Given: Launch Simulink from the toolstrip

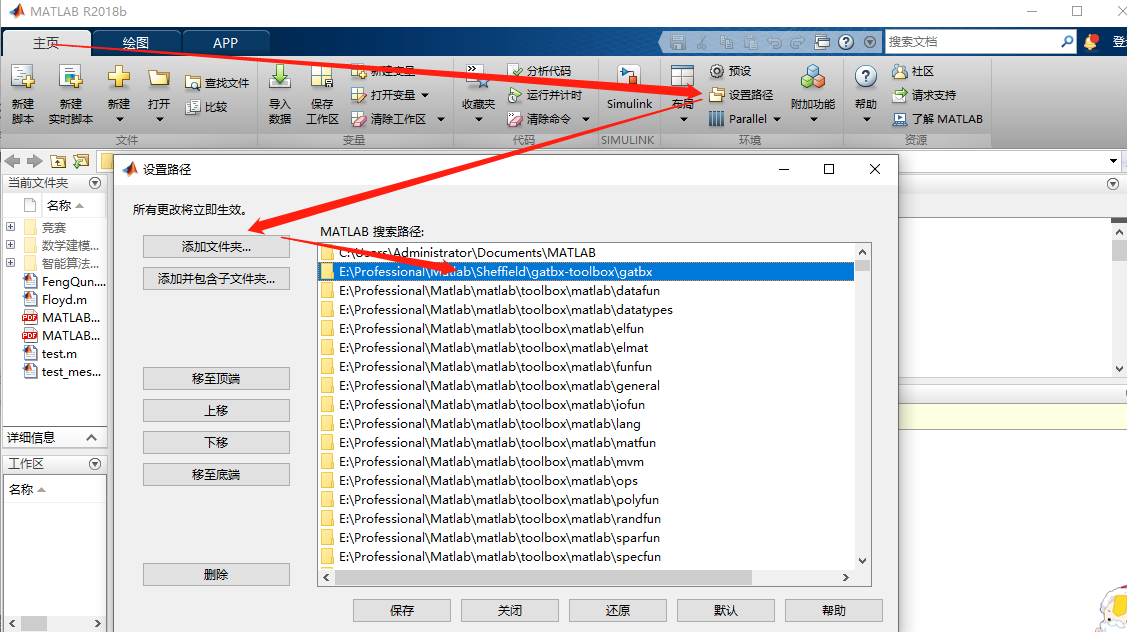Looking at the screenshot, I should 629,89.
